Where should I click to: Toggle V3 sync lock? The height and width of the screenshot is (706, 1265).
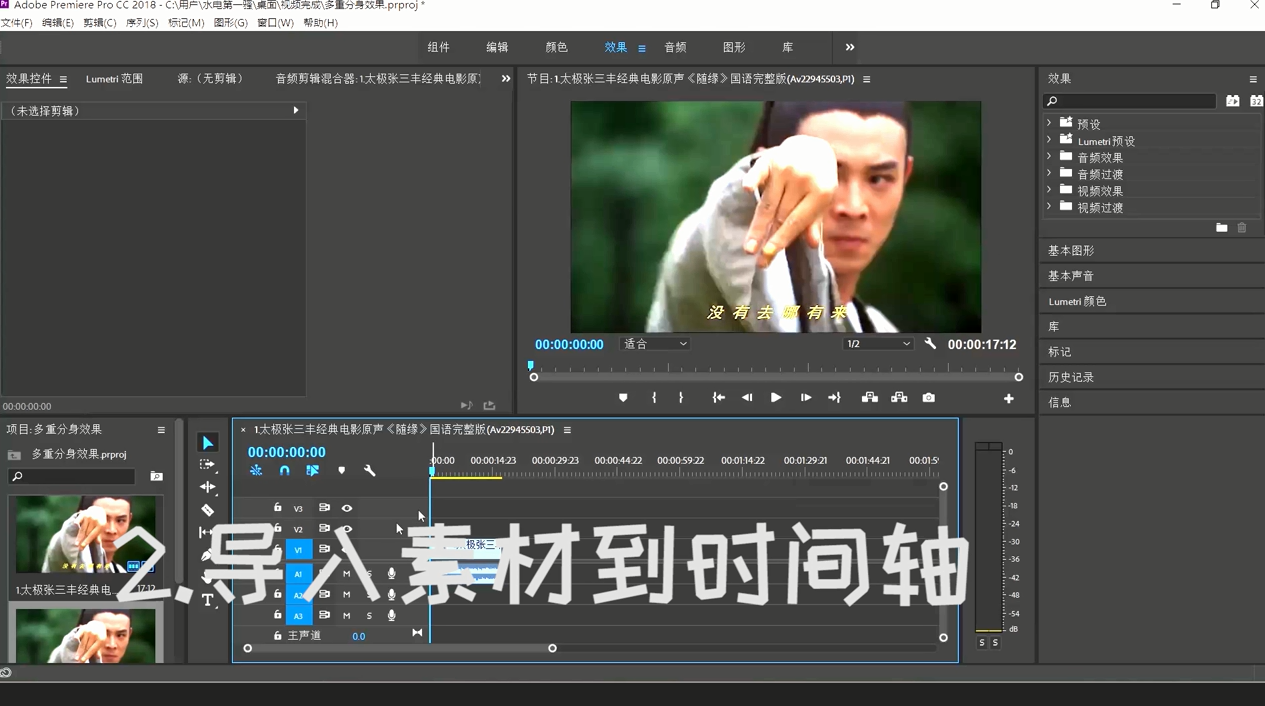tap(324, 508)
